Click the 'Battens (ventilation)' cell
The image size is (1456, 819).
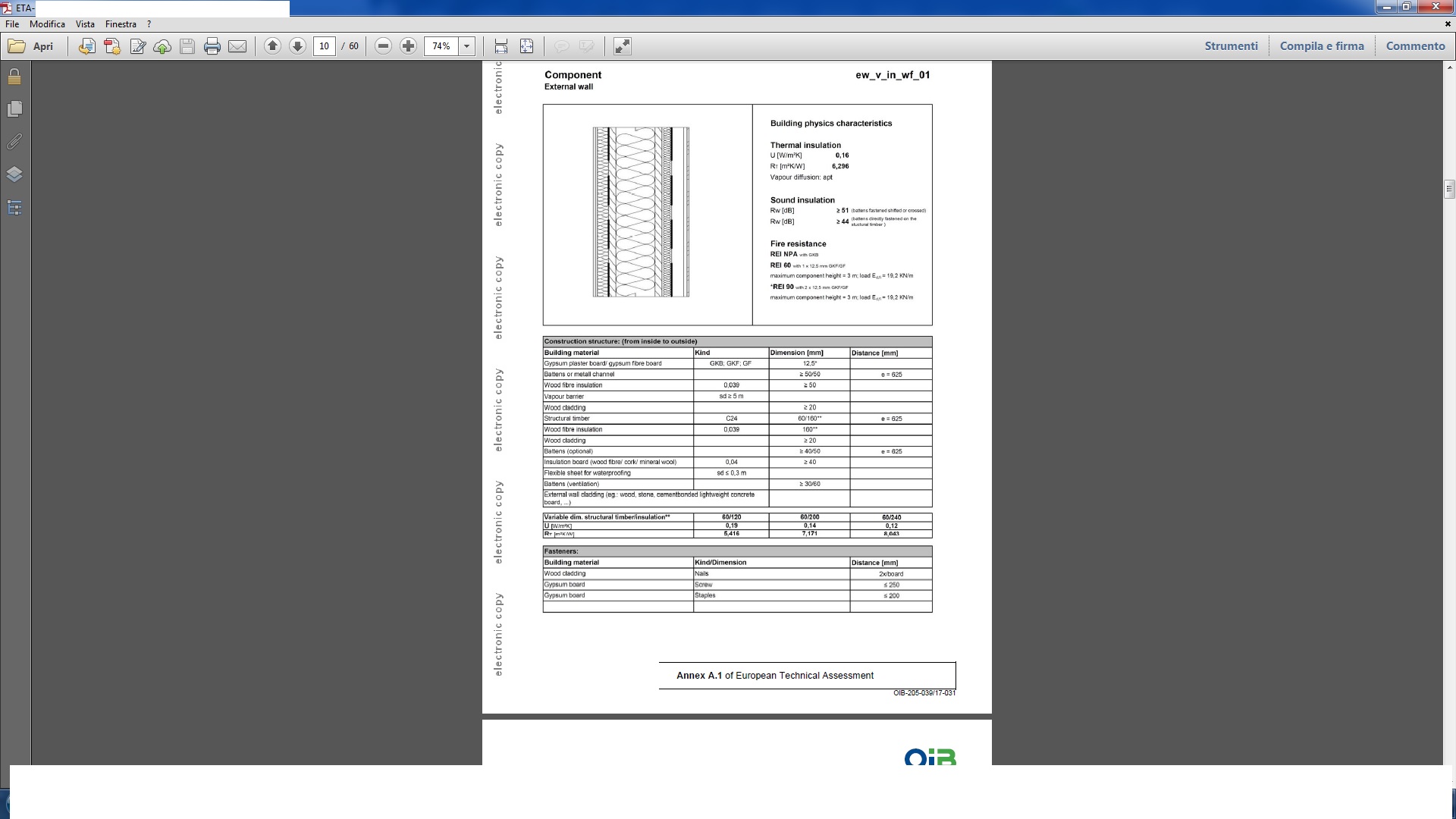[x=618, y=484]
